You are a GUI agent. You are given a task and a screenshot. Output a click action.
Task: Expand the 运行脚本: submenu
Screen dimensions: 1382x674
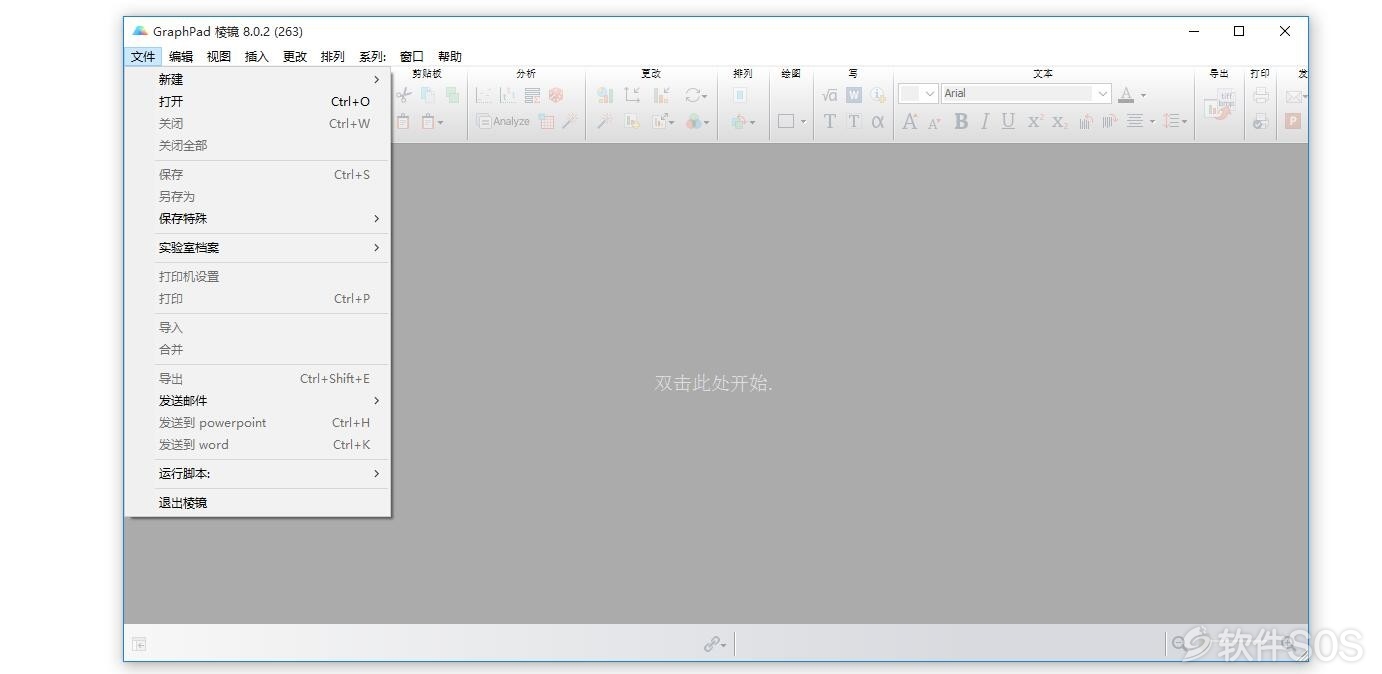tap(257, 473)
